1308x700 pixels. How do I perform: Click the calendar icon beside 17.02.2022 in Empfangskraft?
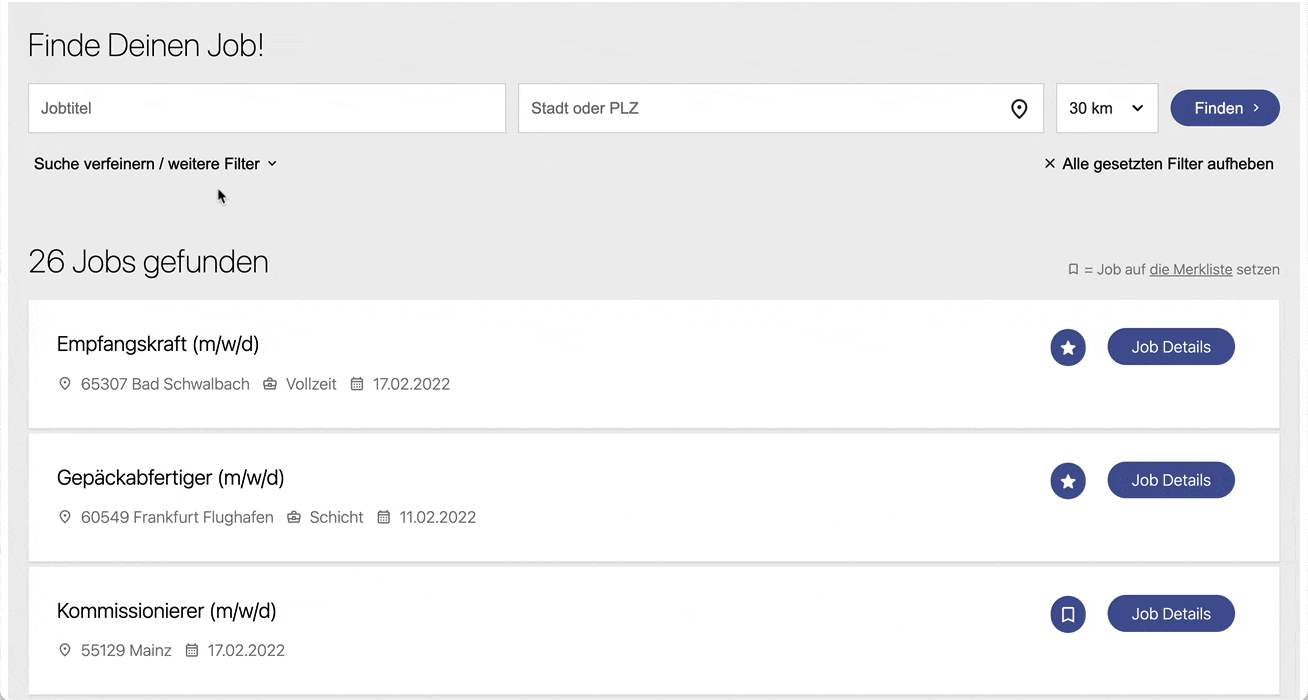(357, 384)
